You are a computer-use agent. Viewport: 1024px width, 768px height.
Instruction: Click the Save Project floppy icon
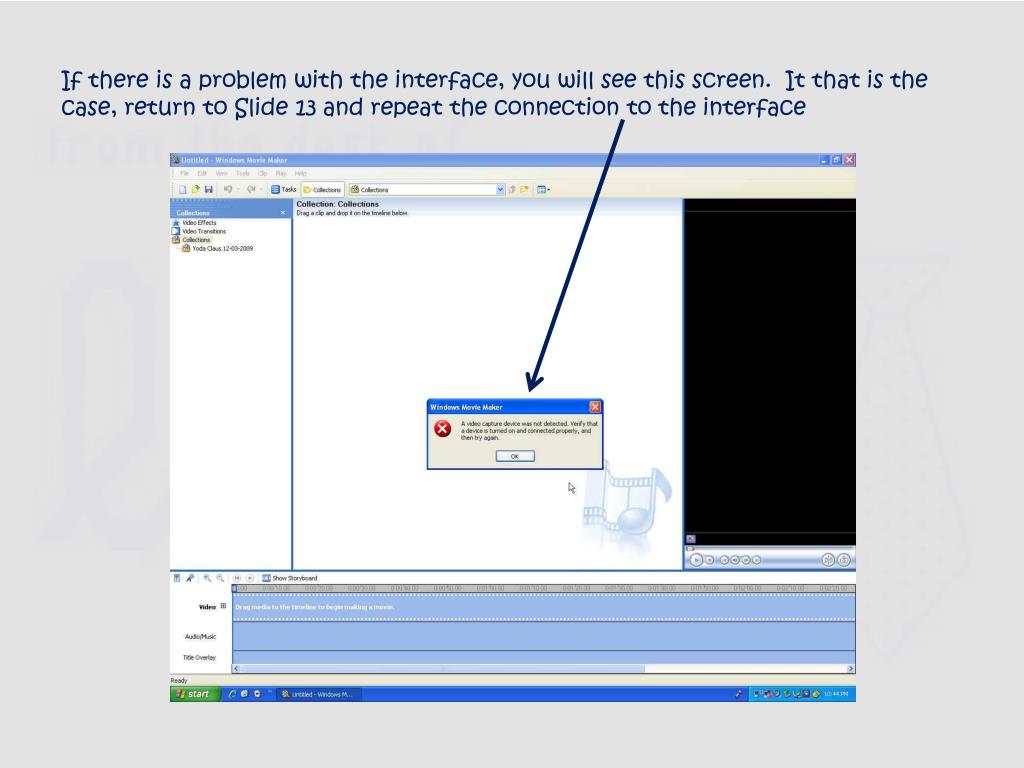click(208, 189)
